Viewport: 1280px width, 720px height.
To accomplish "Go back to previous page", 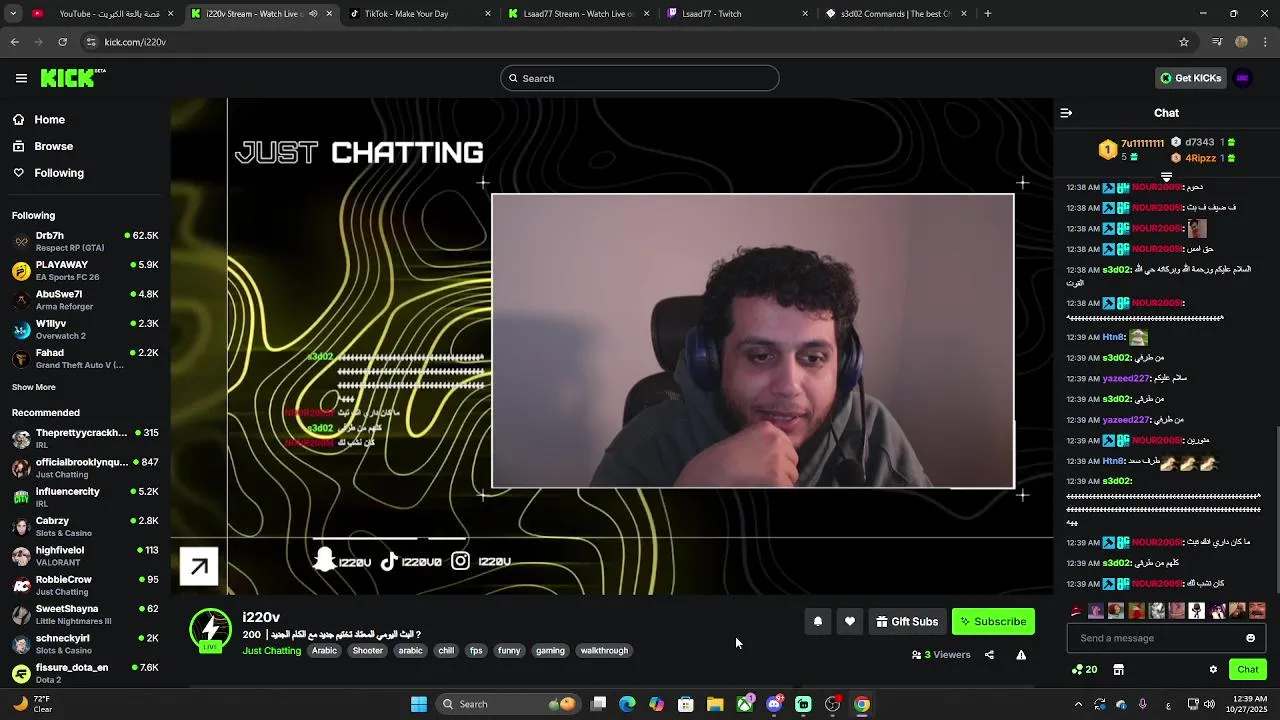I will [x=14, y=42].
